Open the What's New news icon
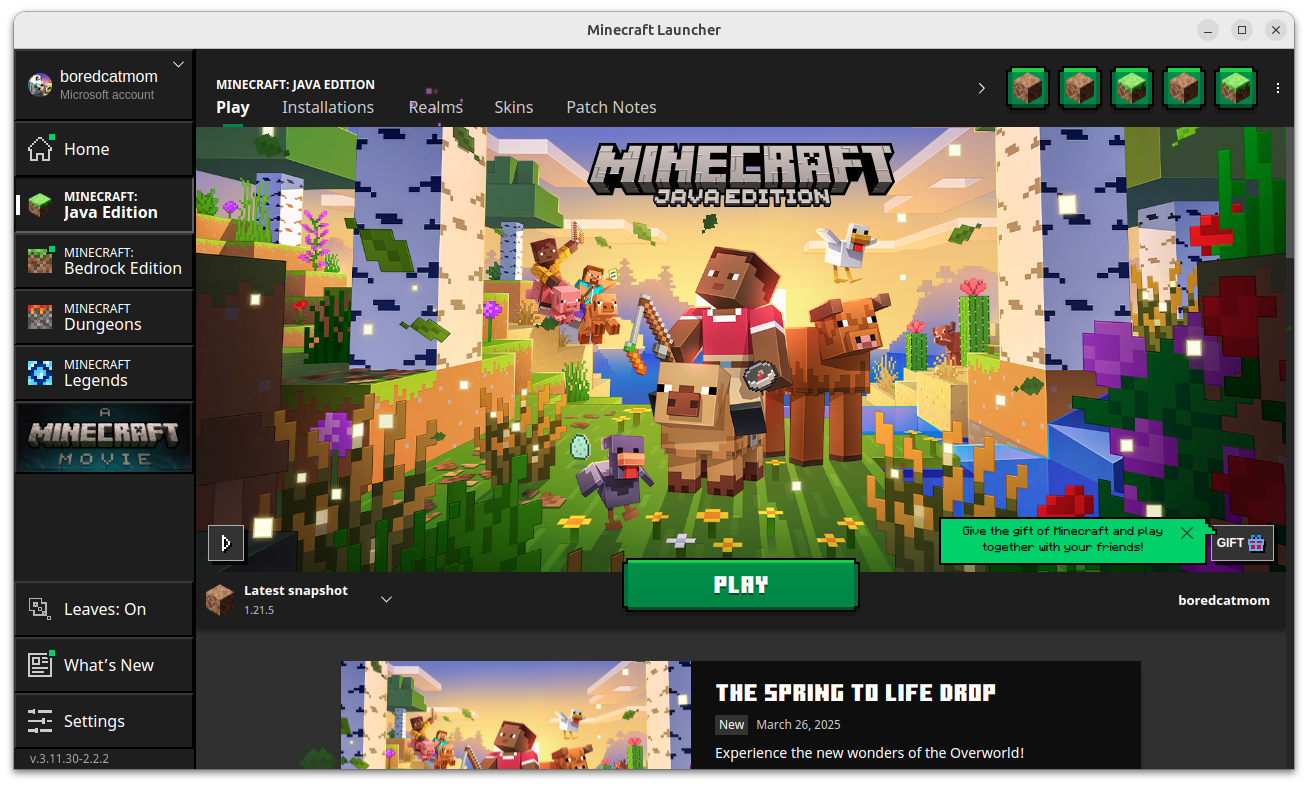The width and height of the screenshot is (1308, 786). coord(40,664)
